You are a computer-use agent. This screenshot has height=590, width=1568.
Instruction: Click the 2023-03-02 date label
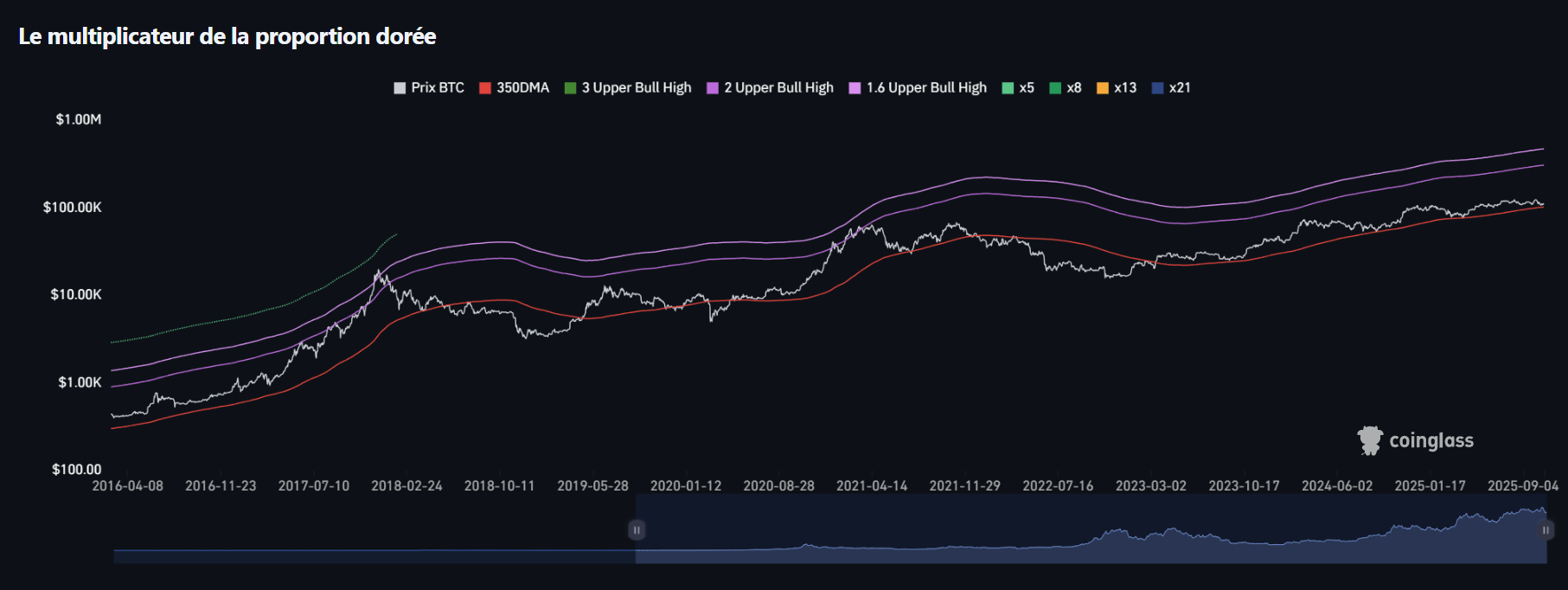[1151, 486]
